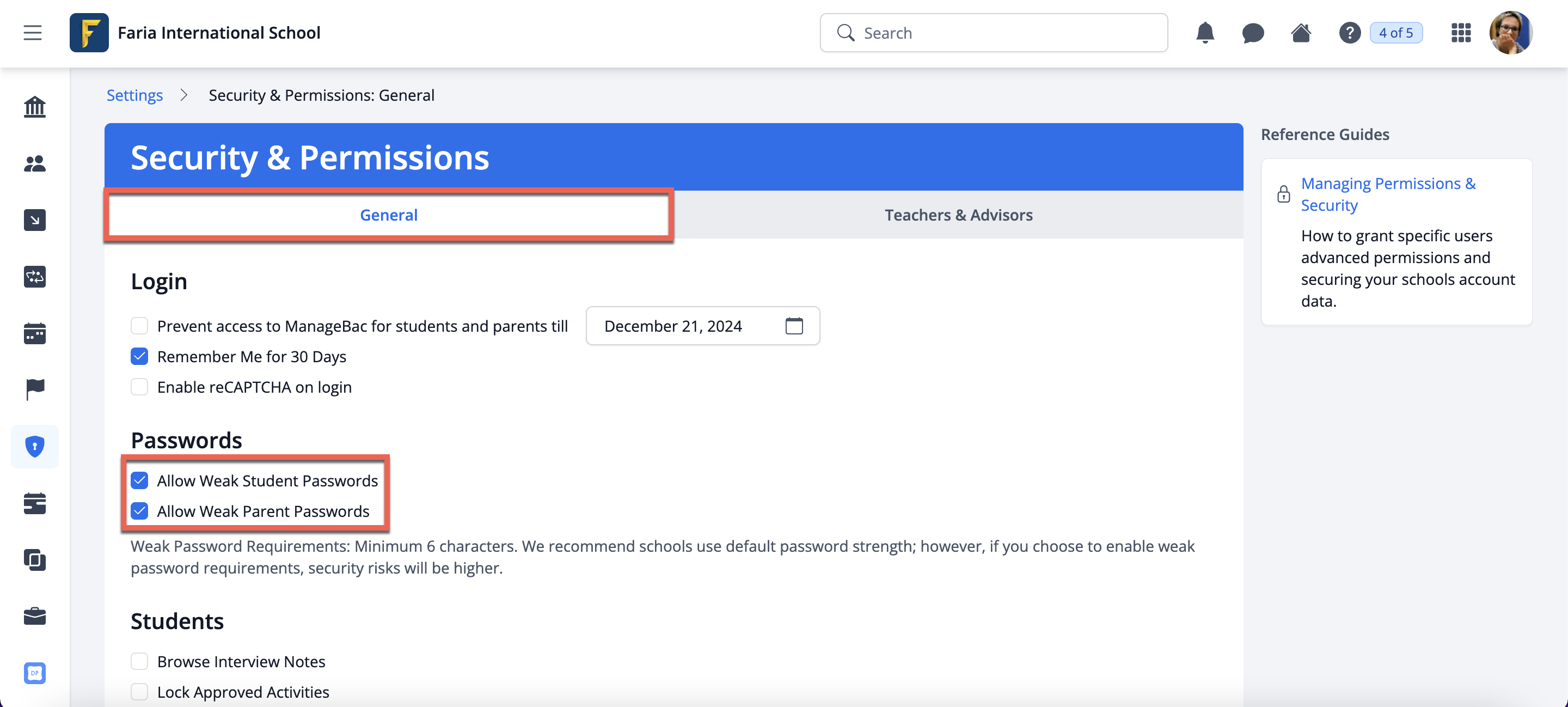The image size is (1568, 707).
Task: Select the shield security sidebar icon
Action: pos(35,446)
